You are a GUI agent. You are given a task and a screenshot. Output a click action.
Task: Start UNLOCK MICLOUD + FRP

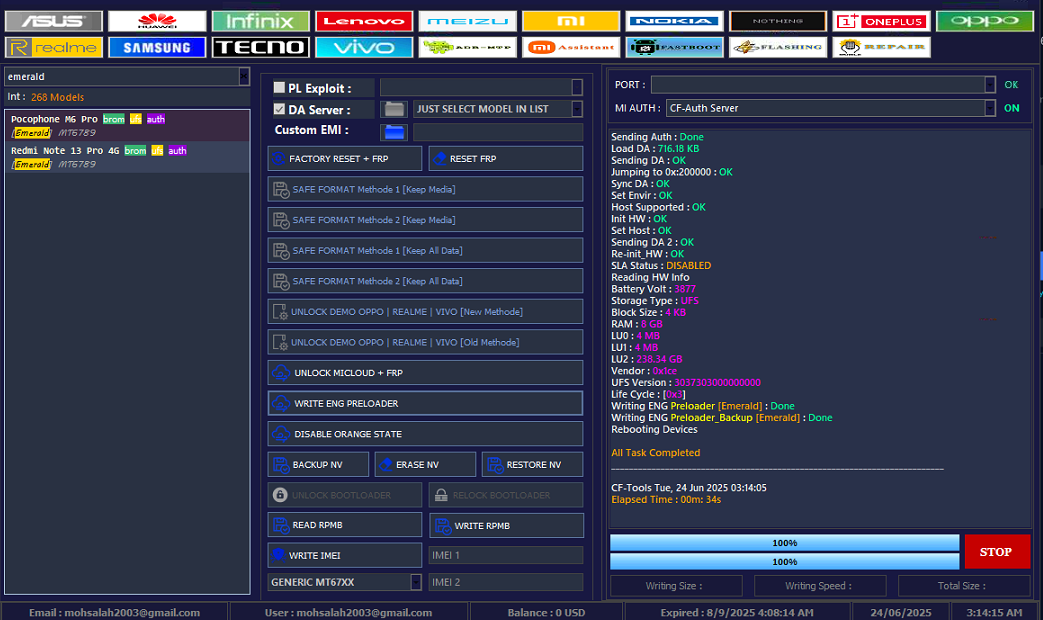425,373
